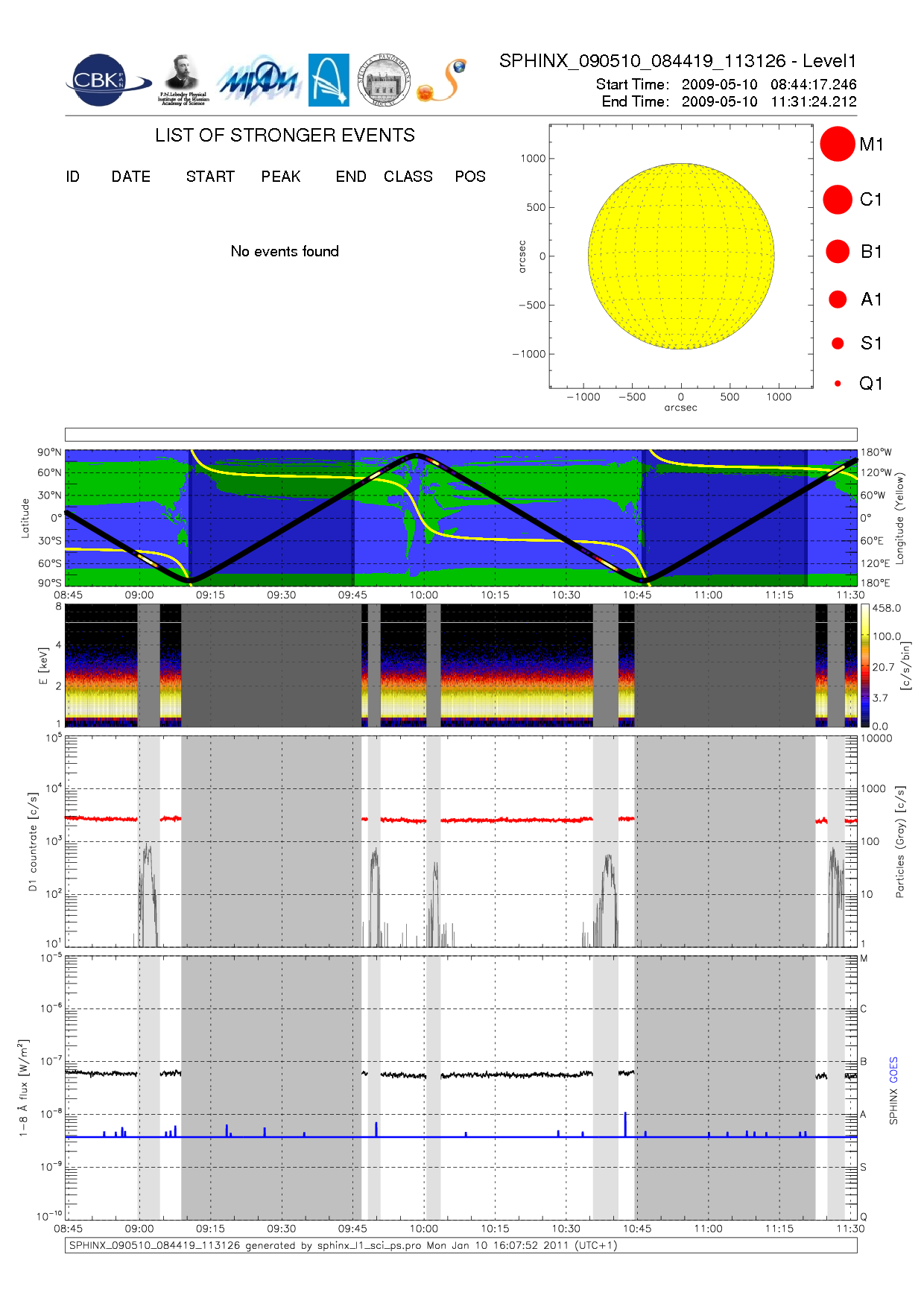Click the round observatory seal logo
Image resolution: width=924 pixels, height=1307 pixels.
point(384,80)
